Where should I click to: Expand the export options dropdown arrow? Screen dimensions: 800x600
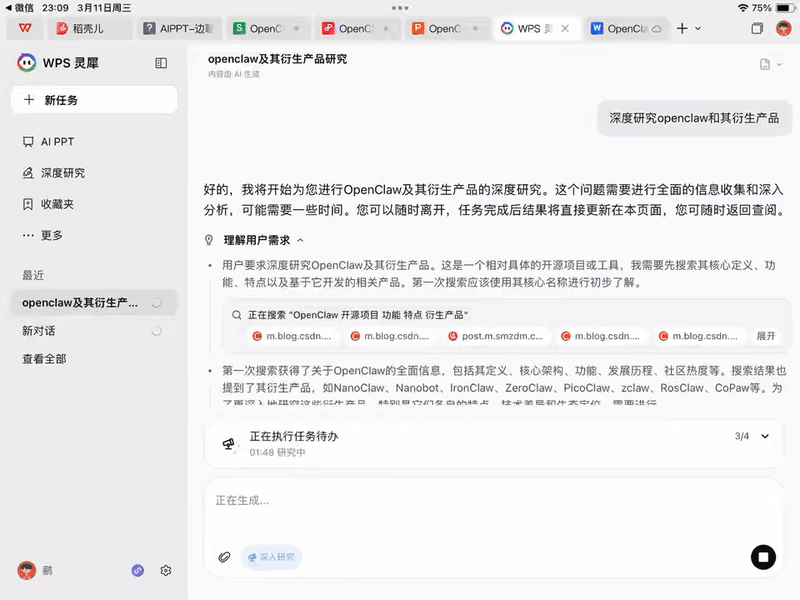click(779, 64)
